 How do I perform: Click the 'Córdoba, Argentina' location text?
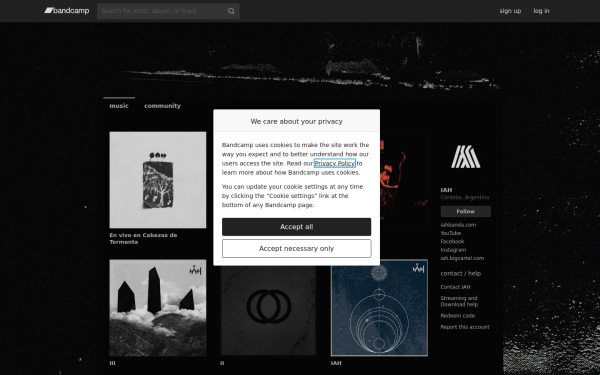465,197
